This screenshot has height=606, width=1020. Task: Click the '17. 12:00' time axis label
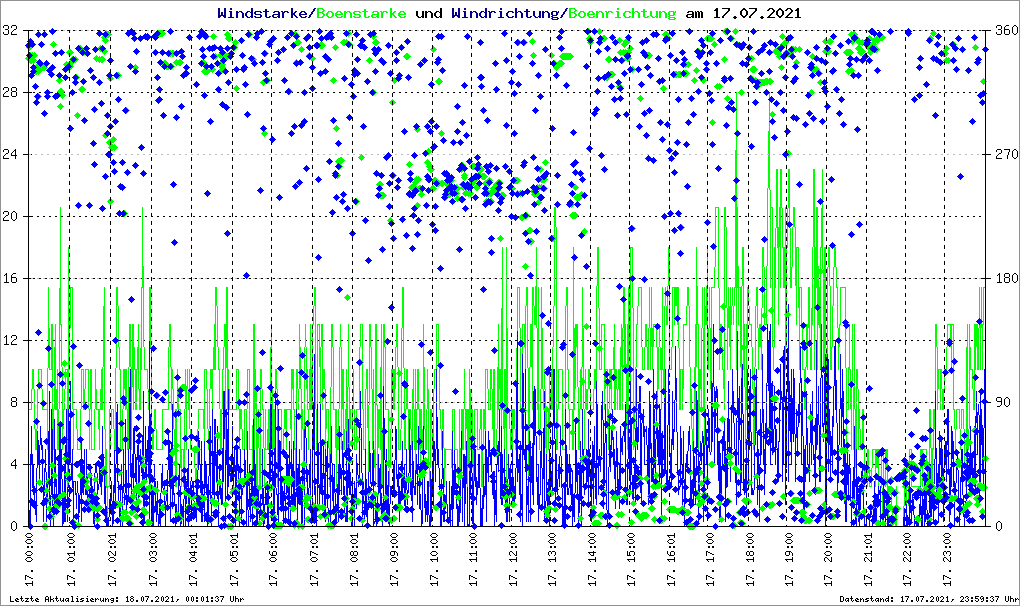click(513, 559)
